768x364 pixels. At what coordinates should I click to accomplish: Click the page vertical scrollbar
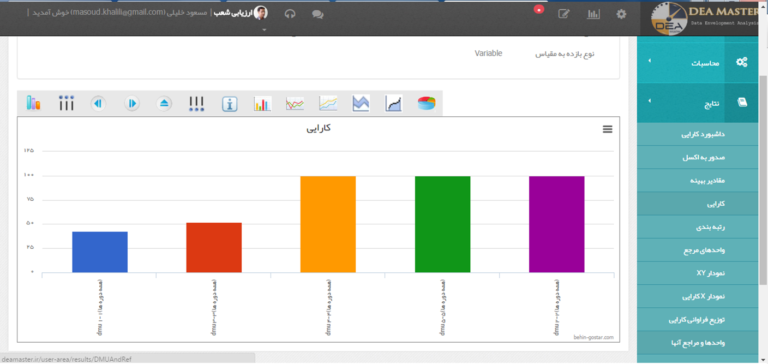[x=763, y=181]
